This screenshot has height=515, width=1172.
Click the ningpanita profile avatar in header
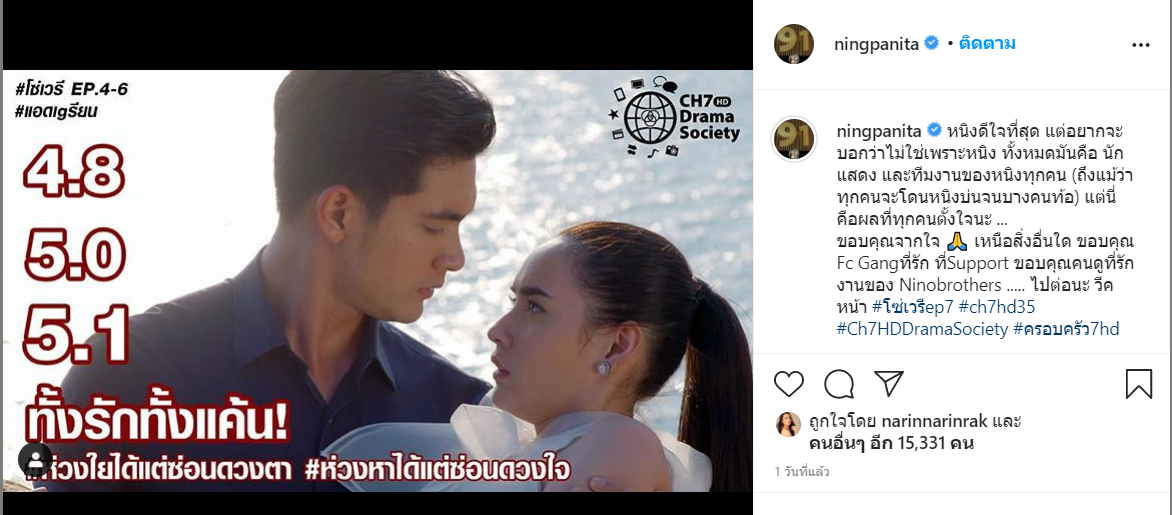794,43
